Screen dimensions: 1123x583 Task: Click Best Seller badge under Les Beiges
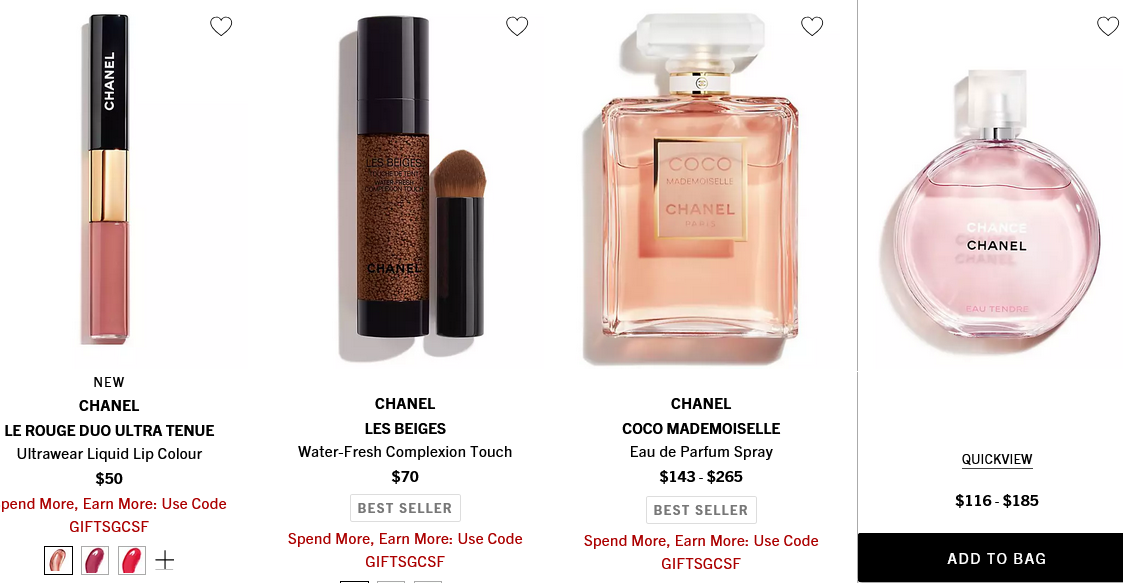pos(405,508)
